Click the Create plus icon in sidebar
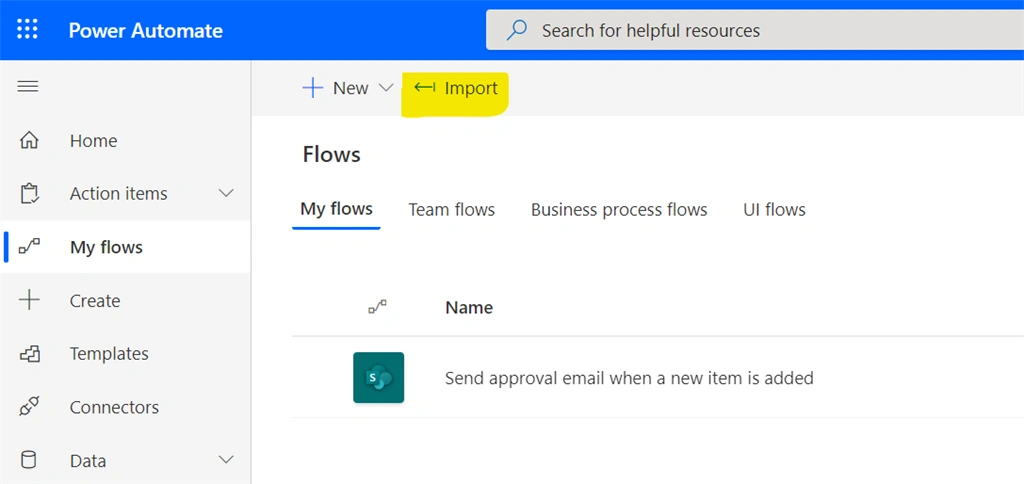 [x=29, y=300]
